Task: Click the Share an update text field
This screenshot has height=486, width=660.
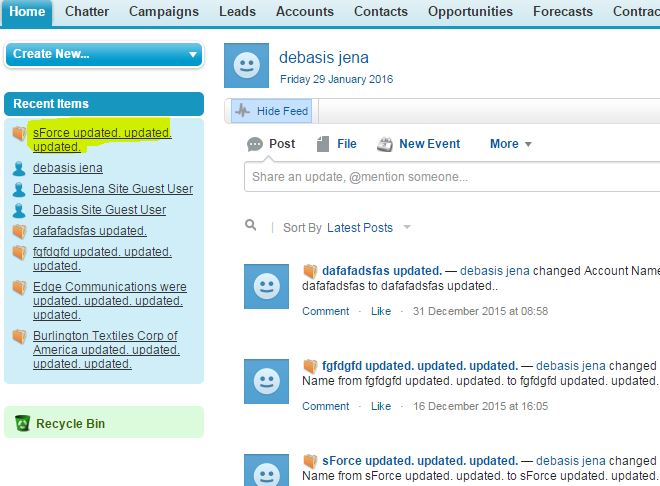Action: 452,177
